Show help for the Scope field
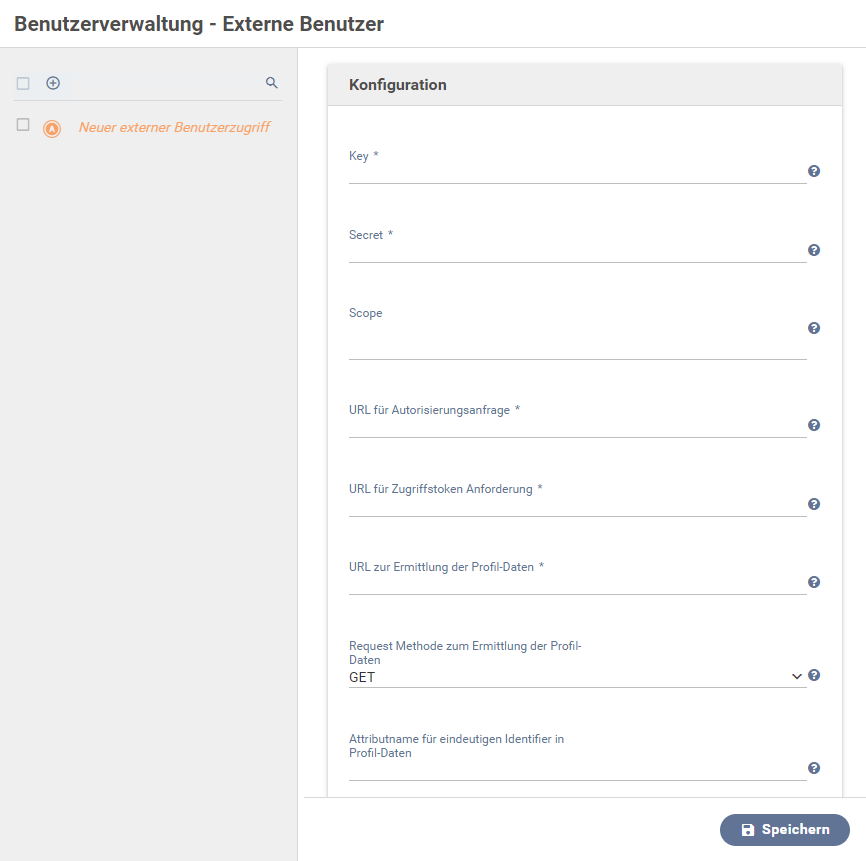The image size is (866, 861). coord(814,328)
